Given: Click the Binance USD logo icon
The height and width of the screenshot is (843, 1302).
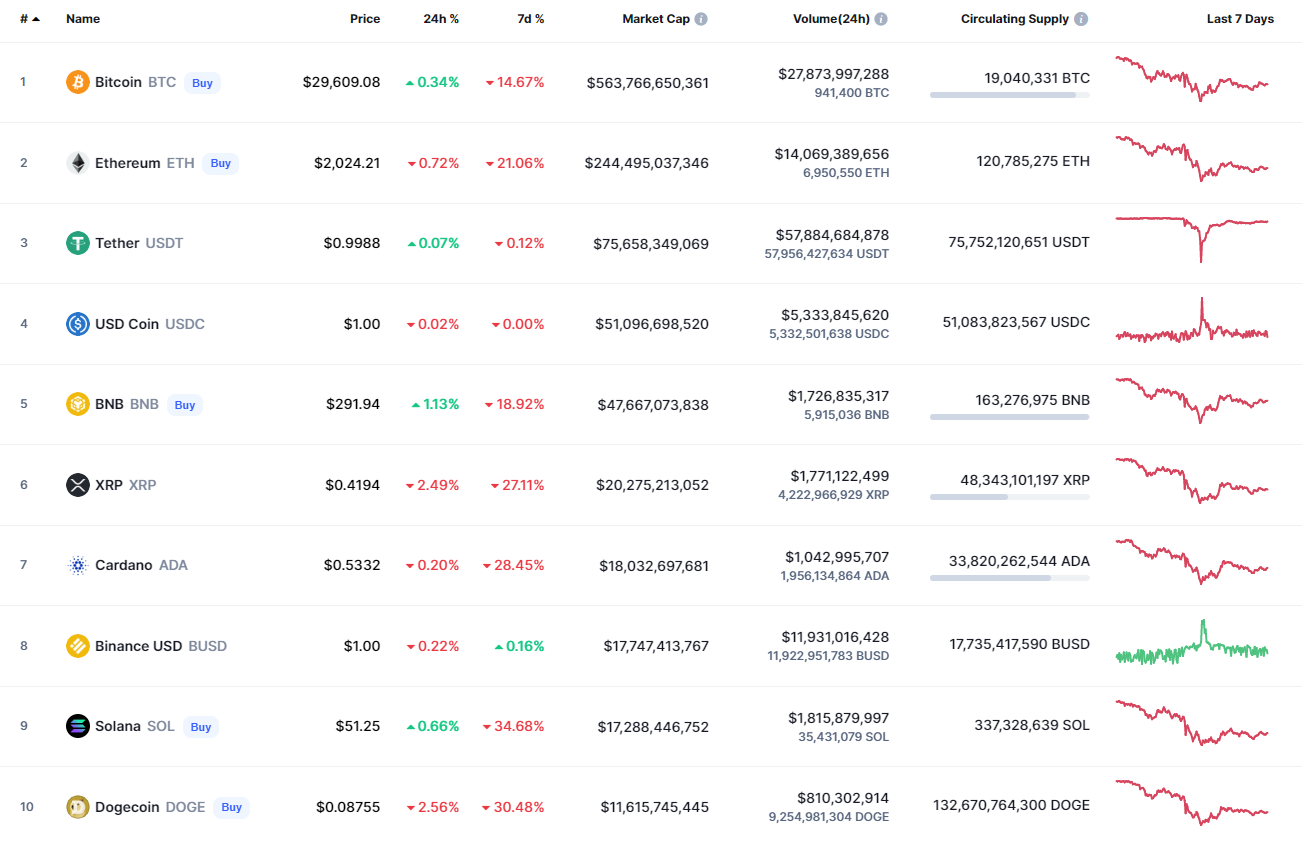Looking at the screenshot, I should coord(78,646).
